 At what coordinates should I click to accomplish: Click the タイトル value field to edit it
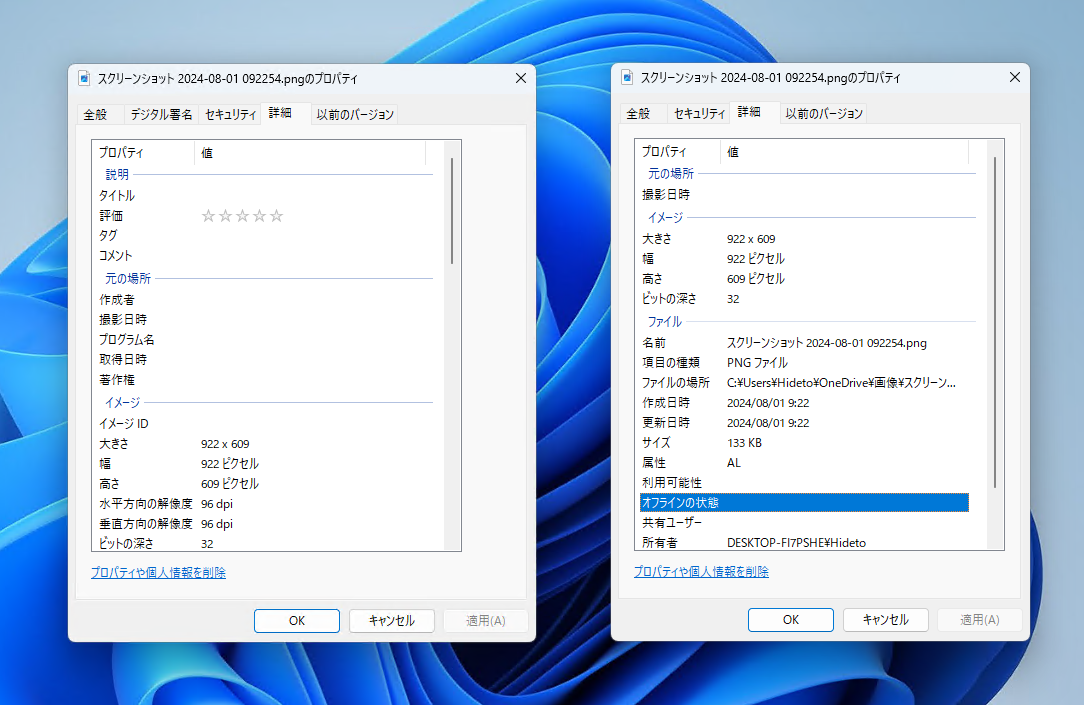(x=310, y=195)
